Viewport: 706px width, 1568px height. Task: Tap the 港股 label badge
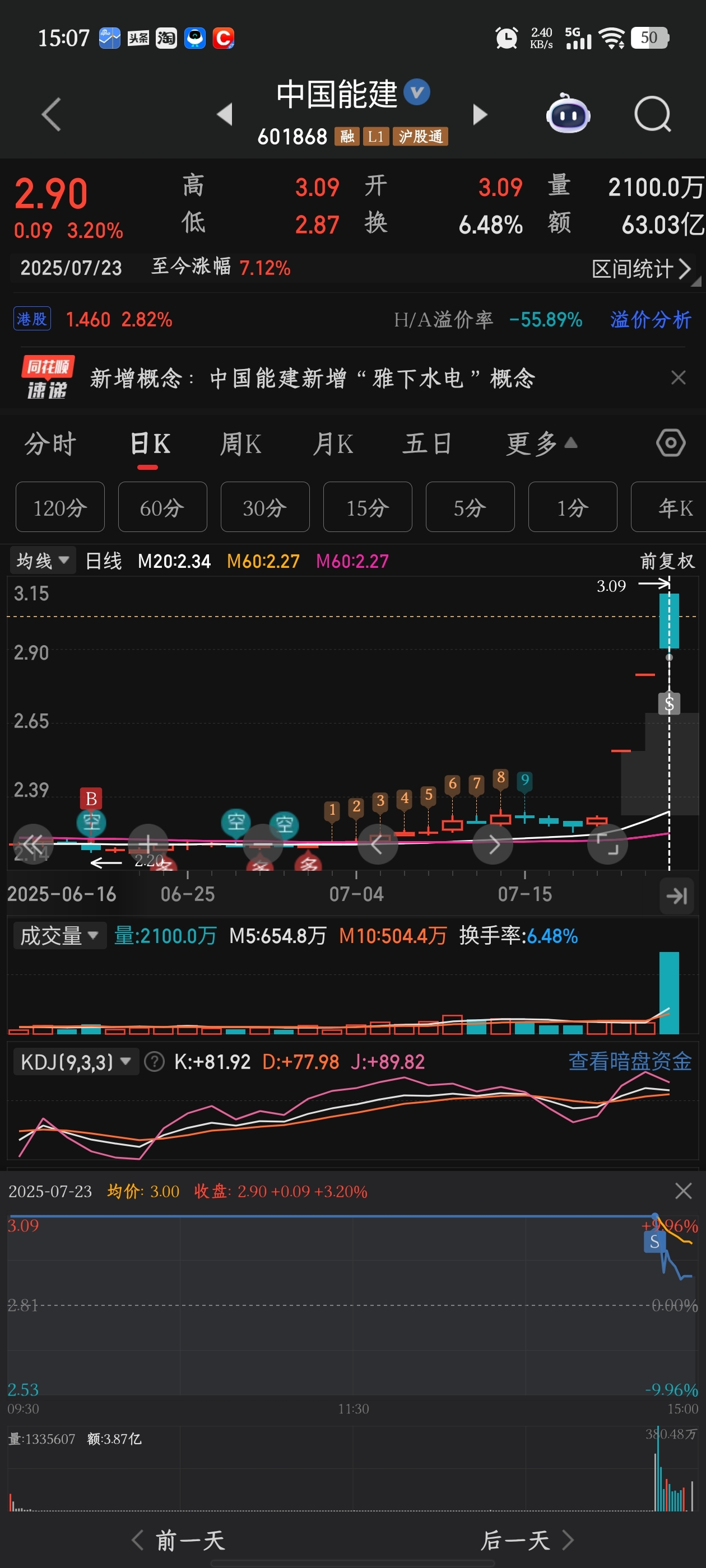coord(32,318)
